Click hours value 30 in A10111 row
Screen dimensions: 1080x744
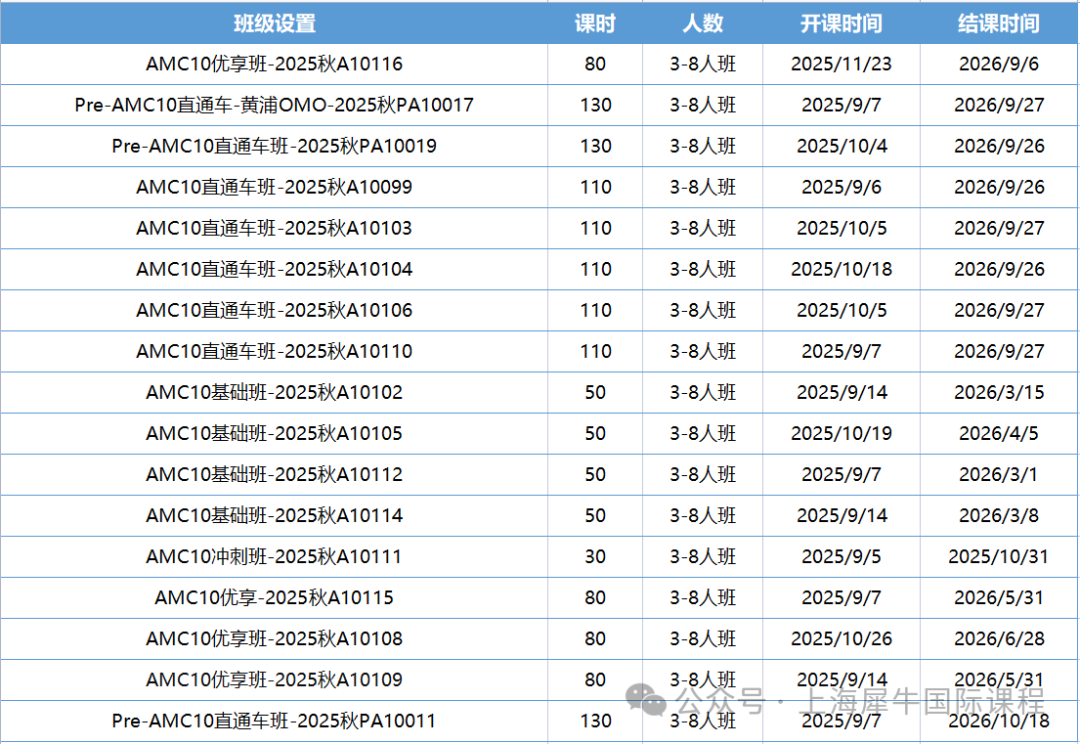595,557
